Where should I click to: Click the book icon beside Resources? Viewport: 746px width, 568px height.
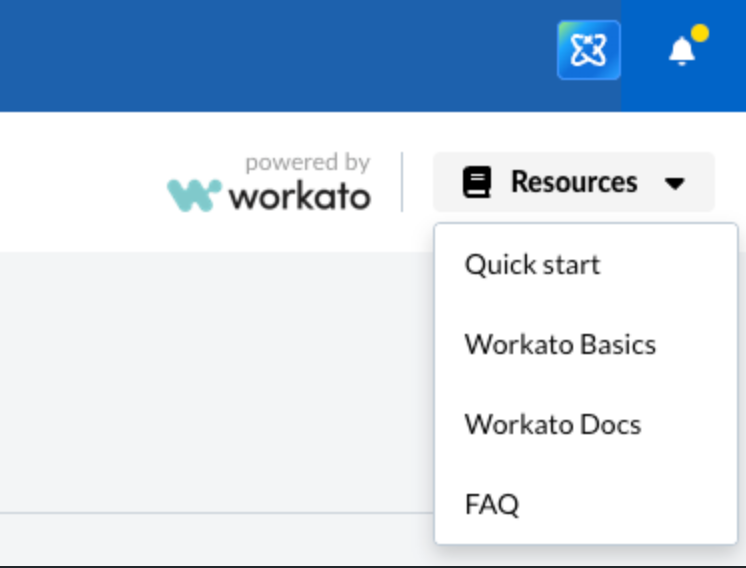(x=477, y=183)
